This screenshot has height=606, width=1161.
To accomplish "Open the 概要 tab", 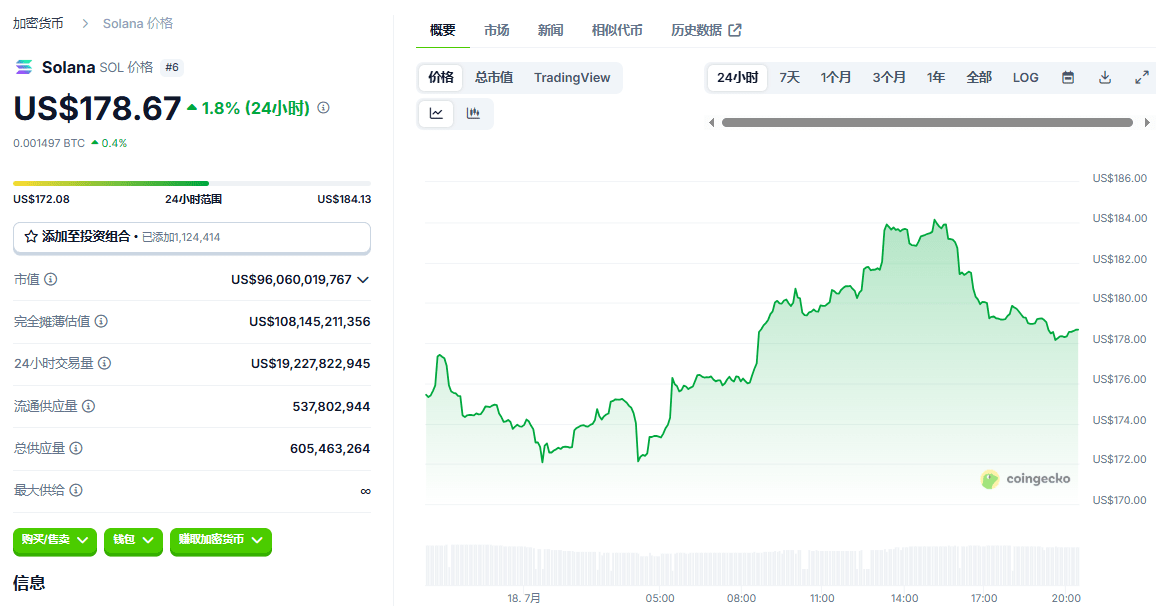I will (x=443, y=30).
